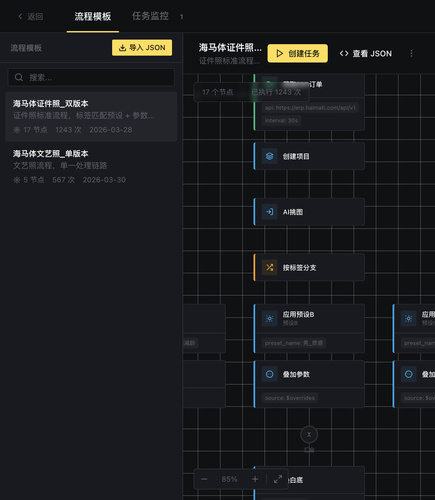Click the 按标签分支 shuffle icon
The image size is (435, 500).
pyautogui.click(x=269, y=267)
